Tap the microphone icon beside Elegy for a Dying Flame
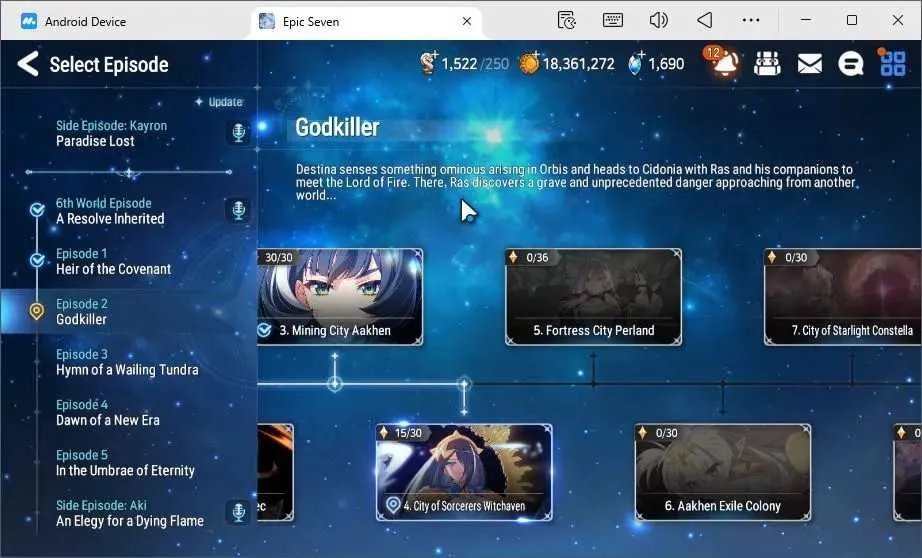This screenshot has height=558, width=922. tap(238, 513)
